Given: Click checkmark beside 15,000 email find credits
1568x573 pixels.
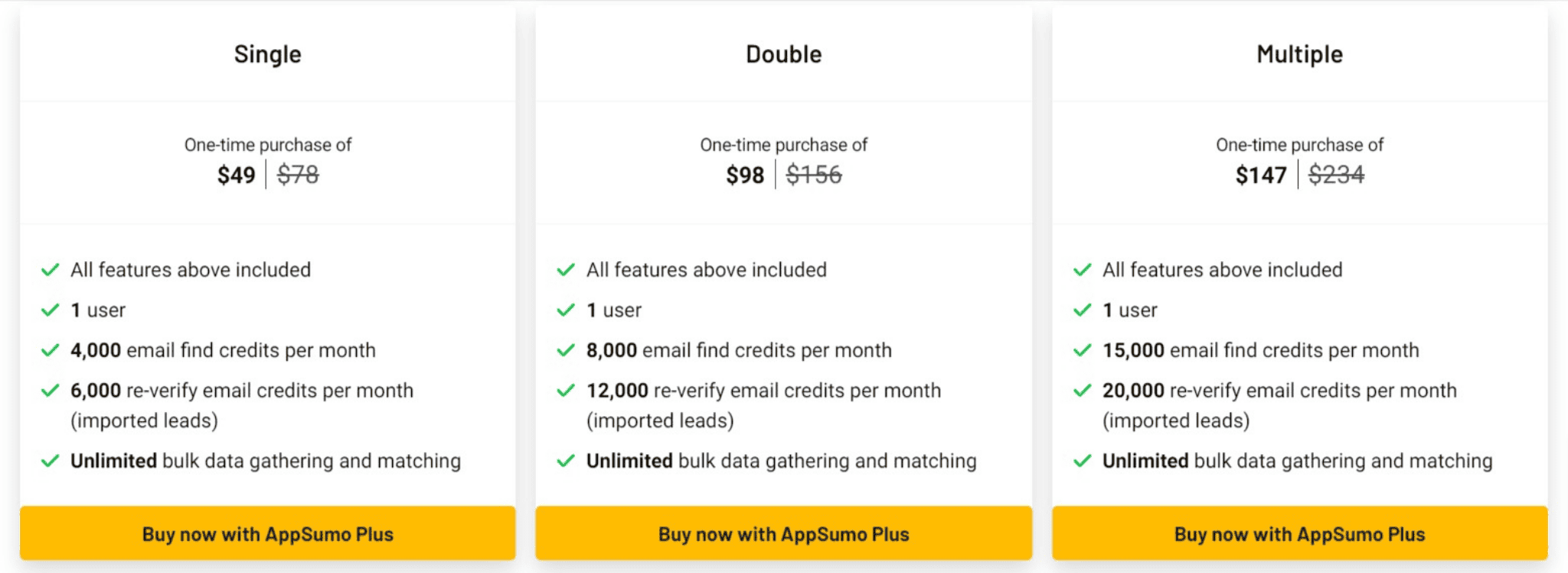Looking at the screenshot, I should (1083, 350).
